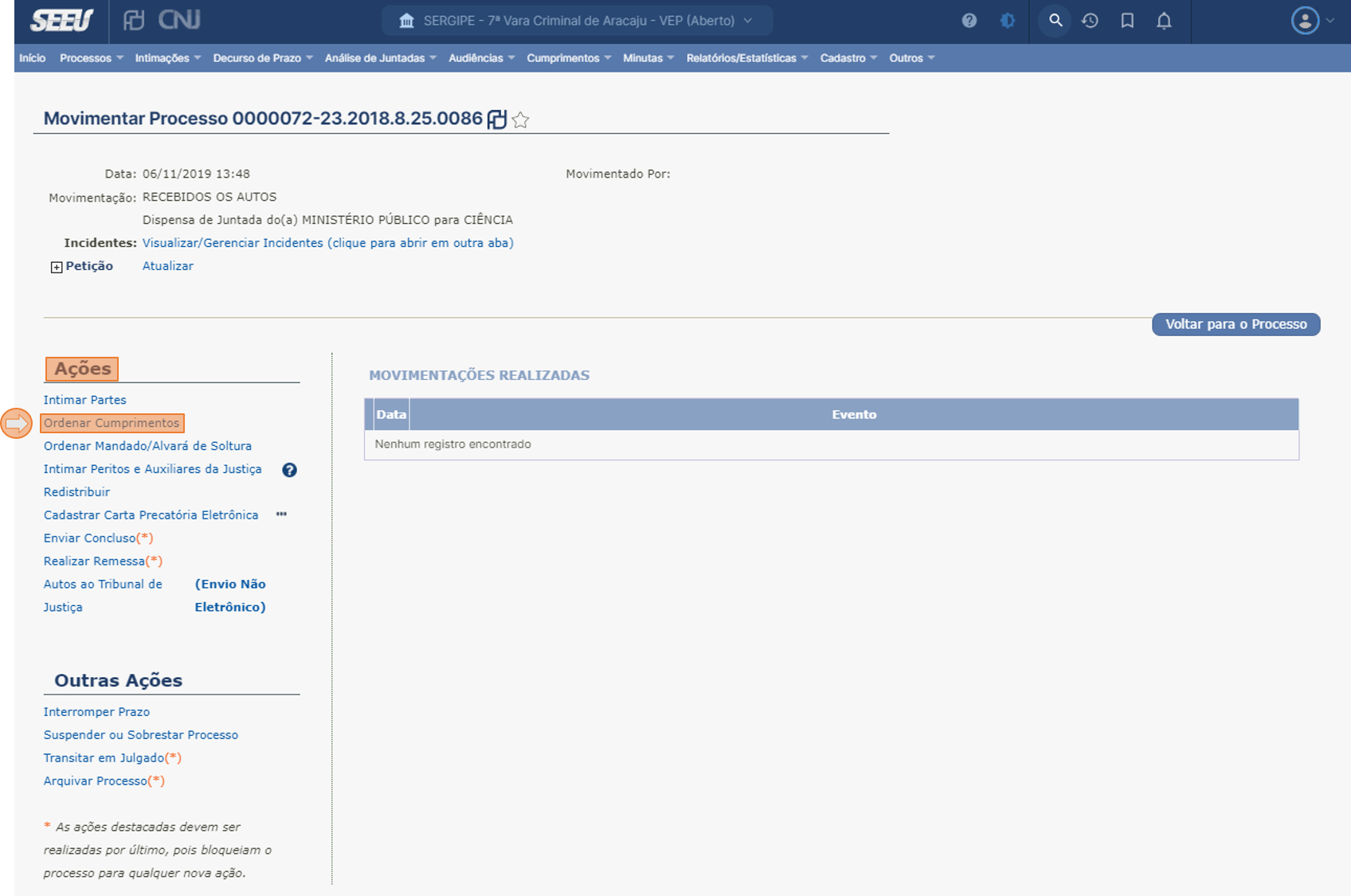Copy process number using the copy icon
The width and height of the screenshot is (1351, 896).
pos(496,119)
